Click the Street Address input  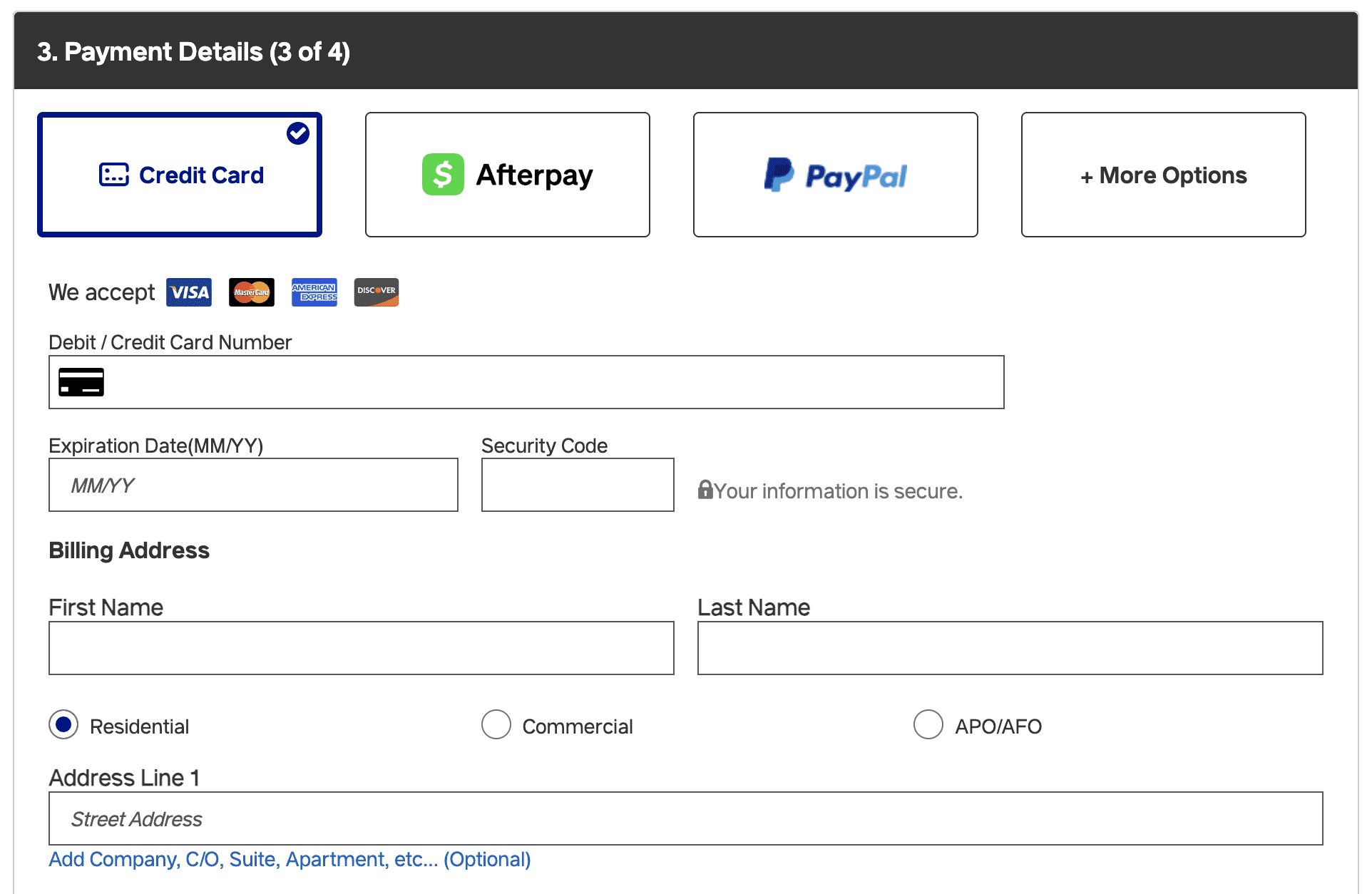point(686,818)
